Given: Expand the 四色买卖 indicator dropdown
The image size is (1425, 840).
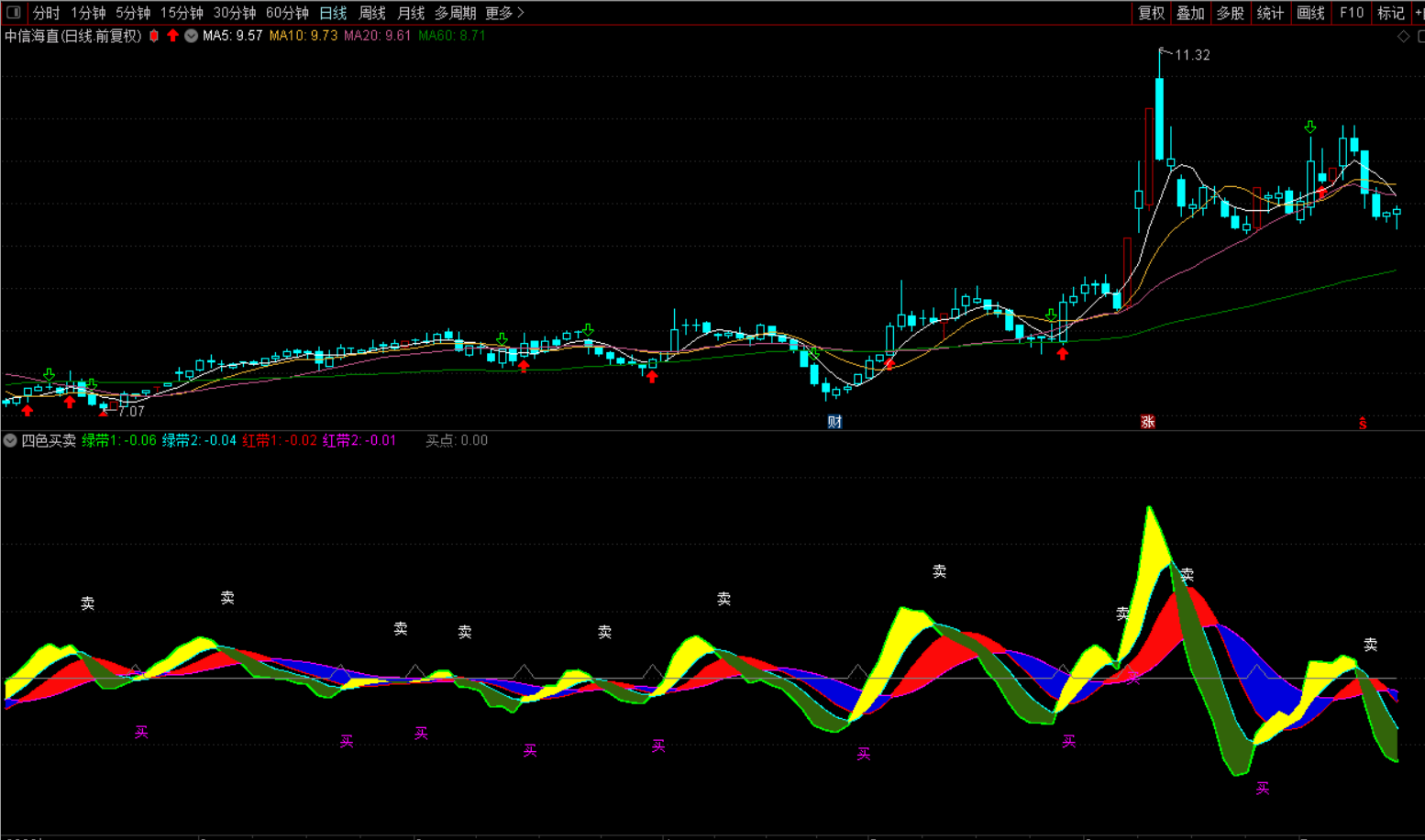Looking at the screenshot, I should [10, 440].
